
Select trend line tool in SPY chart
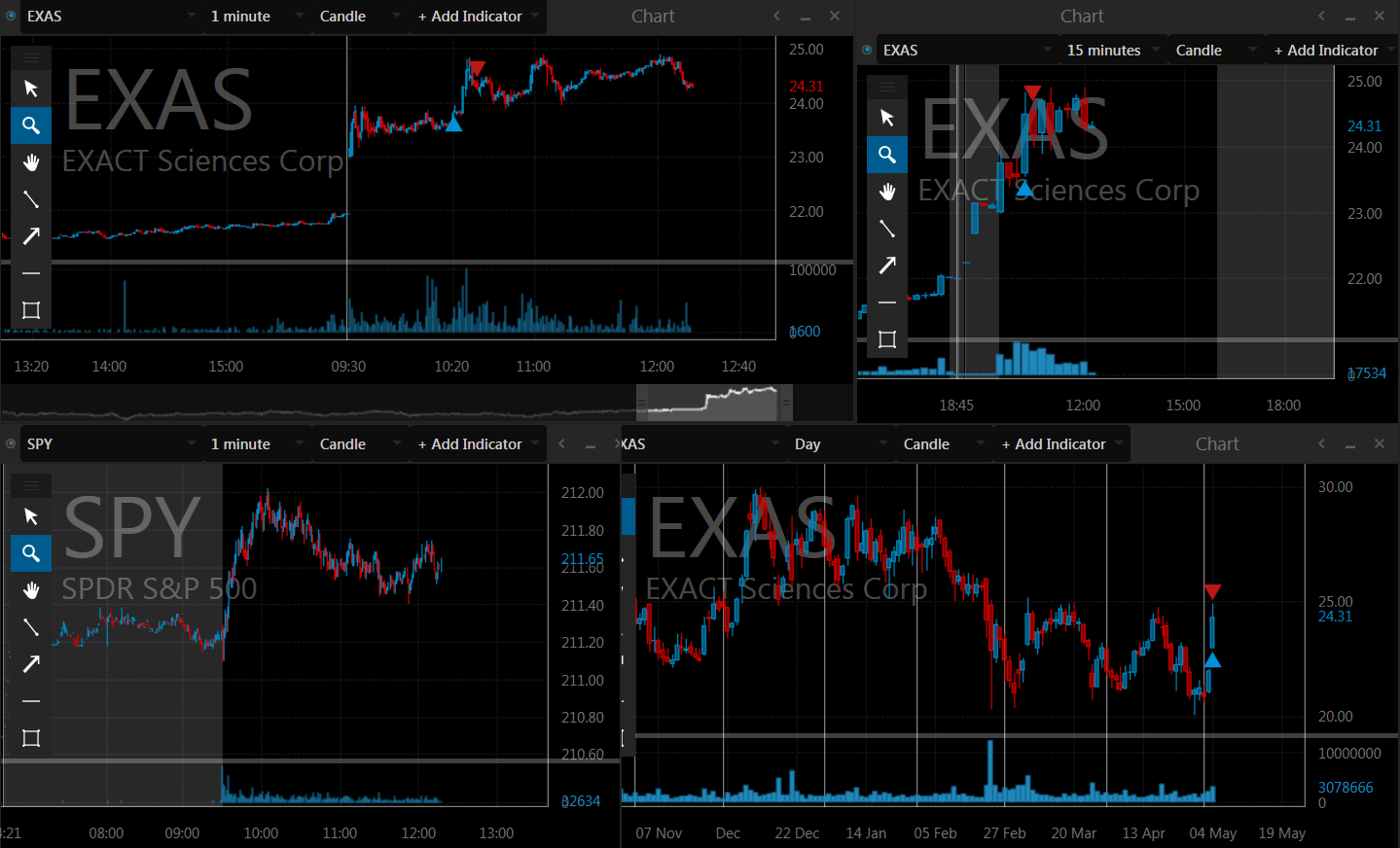point(31,627)
